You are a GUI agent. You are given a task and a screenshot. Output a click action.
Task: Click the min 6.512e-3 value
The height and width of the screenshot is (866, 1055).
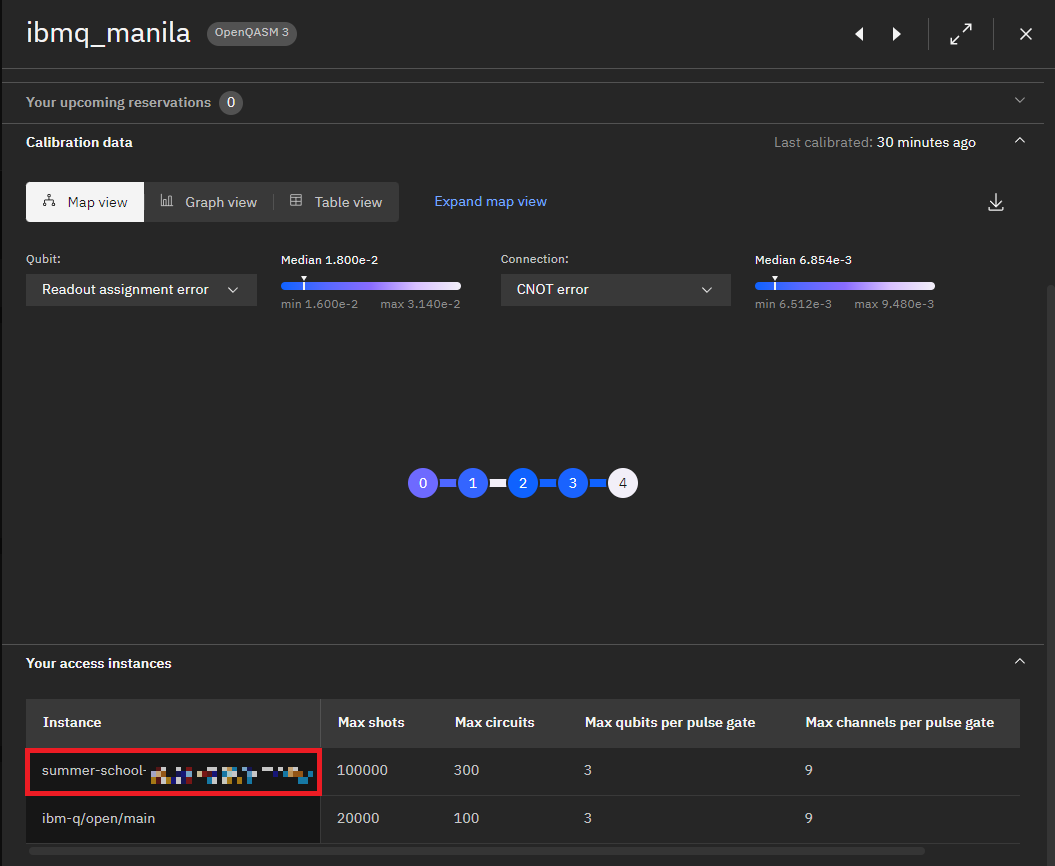[x=793, y=304]
